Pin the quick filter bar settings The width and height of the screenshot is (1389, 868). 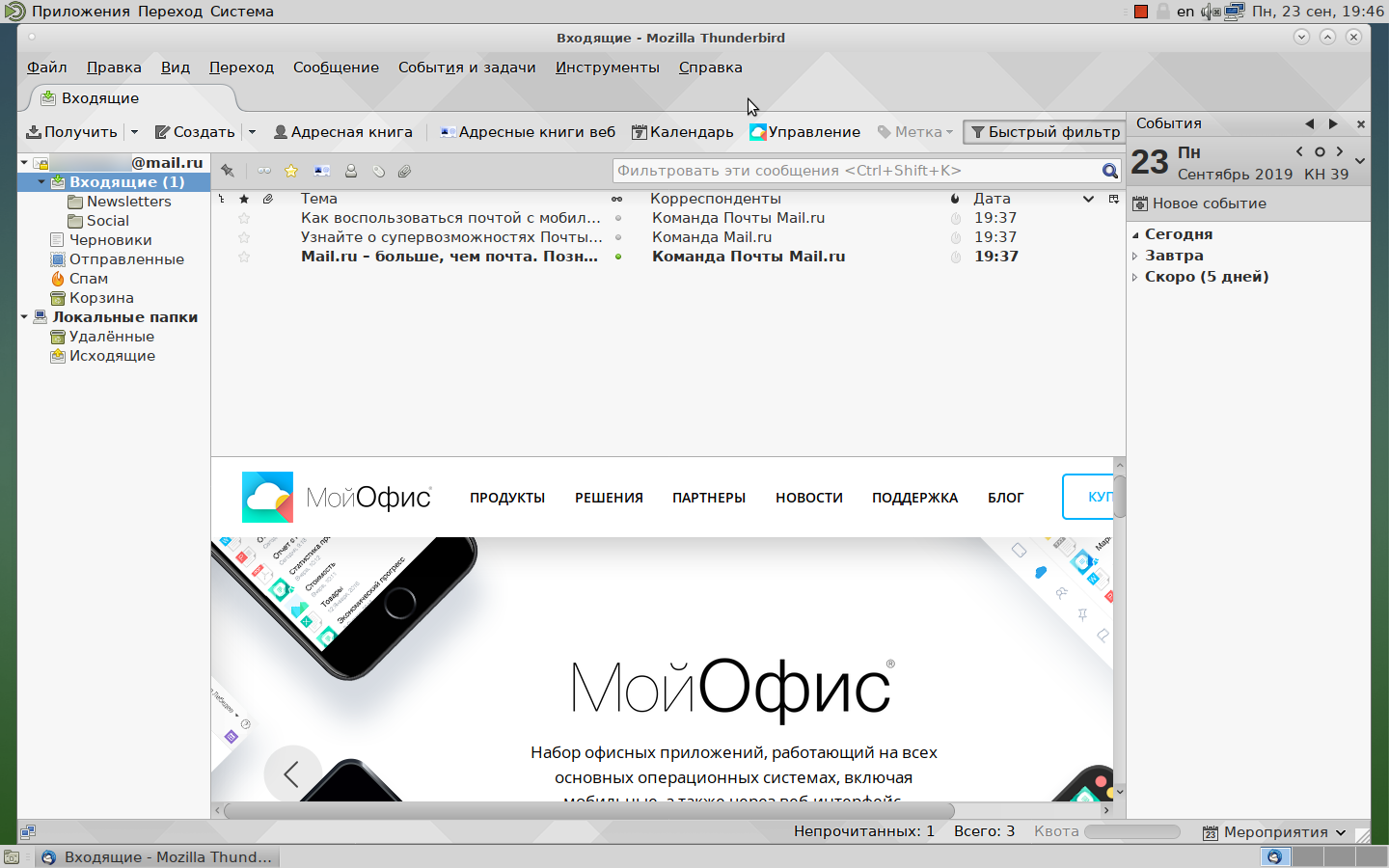228,171
